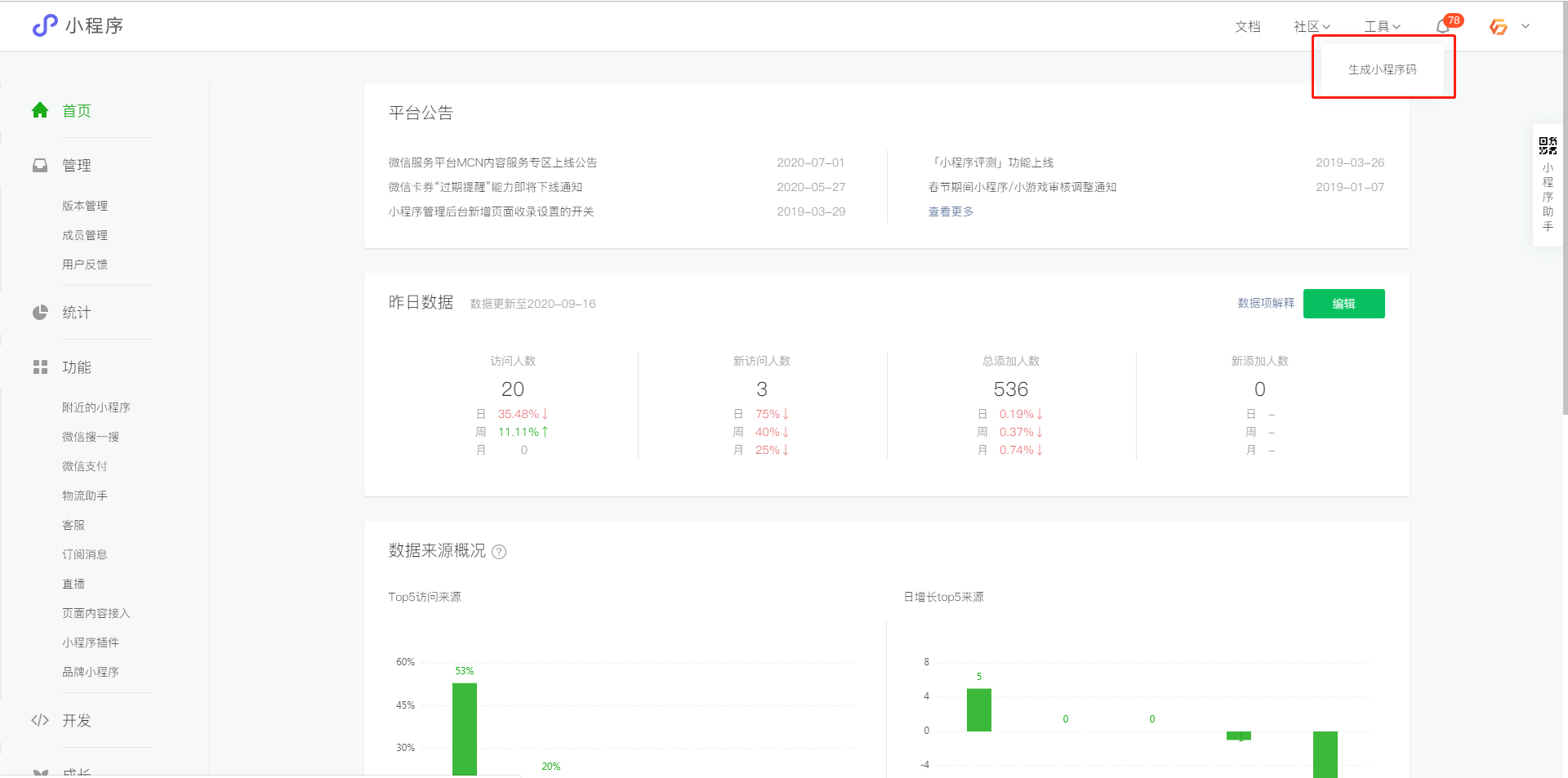Click the green 编辑 button
Image resolution: width=1568 pixels, height=778 pixels.
click(x=1343, y=304)
